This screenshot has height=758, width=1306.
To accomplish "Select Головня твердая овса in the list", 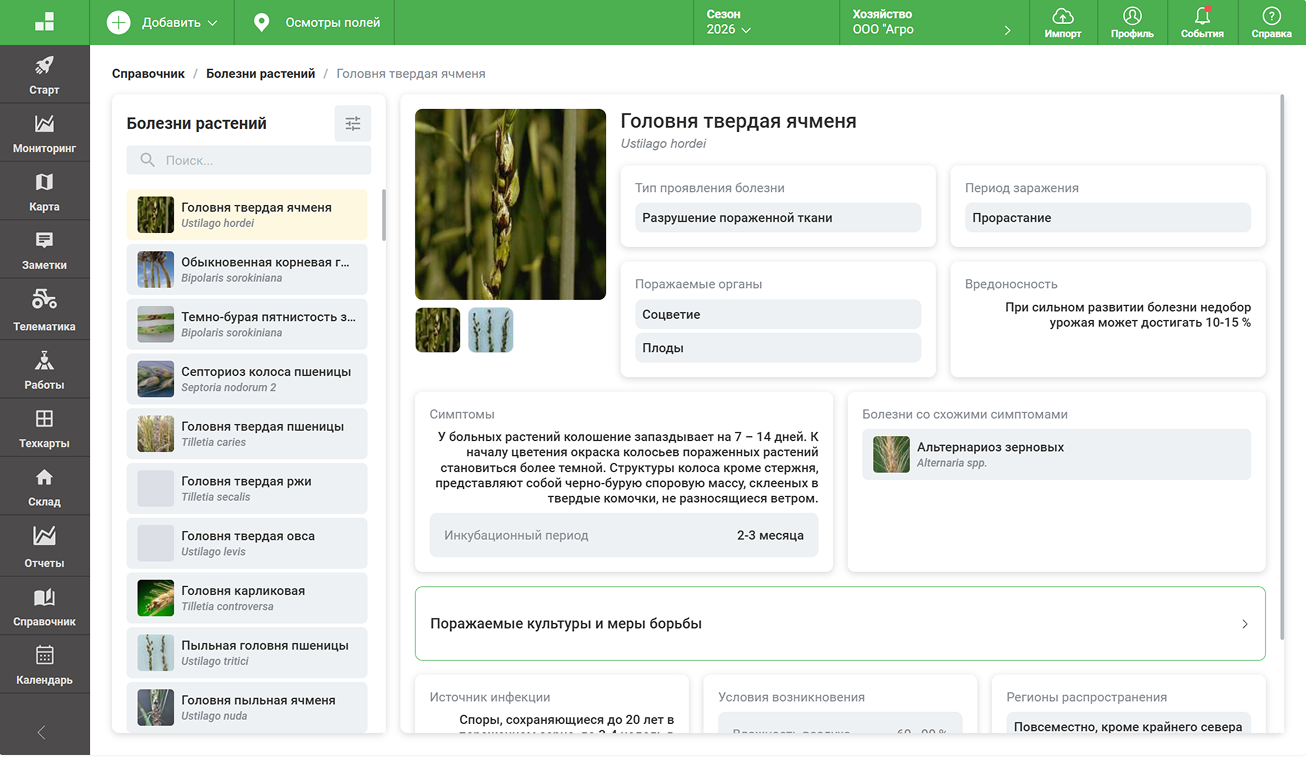I will tap(247, 543).
